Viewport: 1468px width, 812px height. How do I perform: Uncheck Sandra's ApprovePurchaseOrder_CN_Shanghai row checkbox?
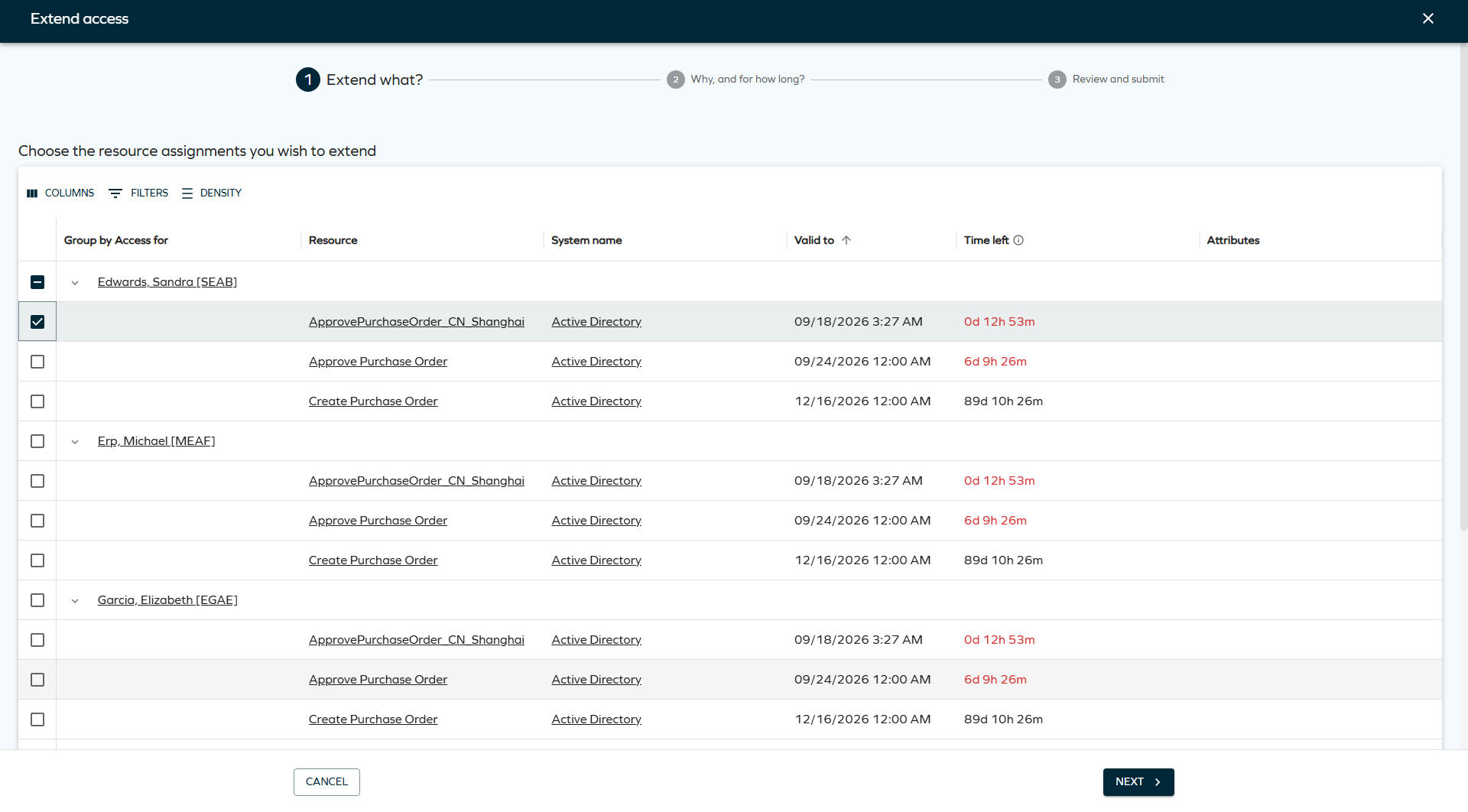coord(37,322)
